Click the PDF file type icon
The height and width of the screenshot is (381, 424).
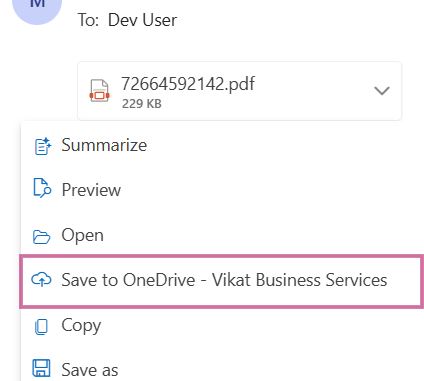[x=99, y=90]
